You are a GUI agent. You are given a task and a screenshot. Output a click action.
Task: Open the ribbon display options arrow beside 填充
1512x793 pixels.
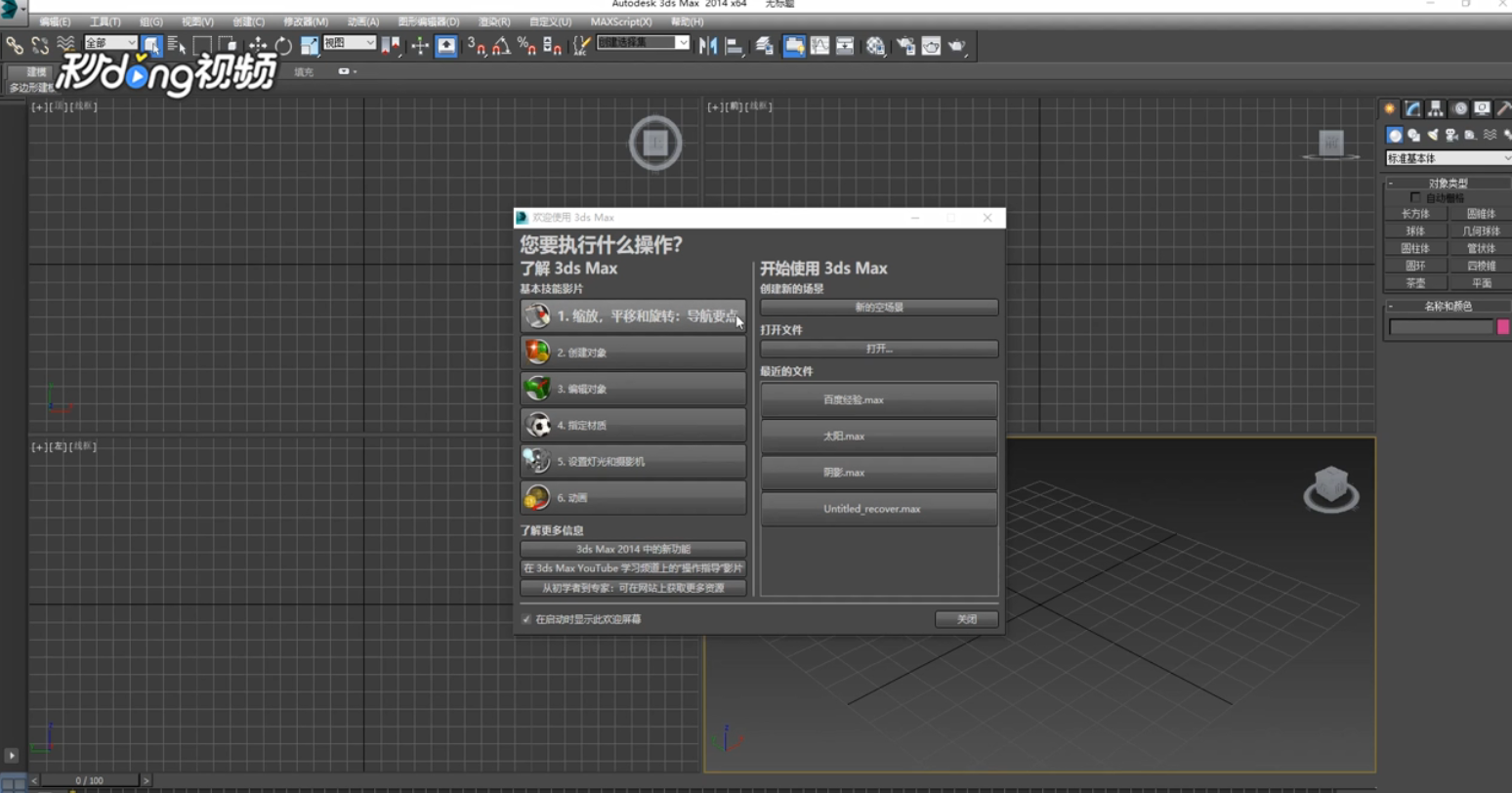coord(354,71)
